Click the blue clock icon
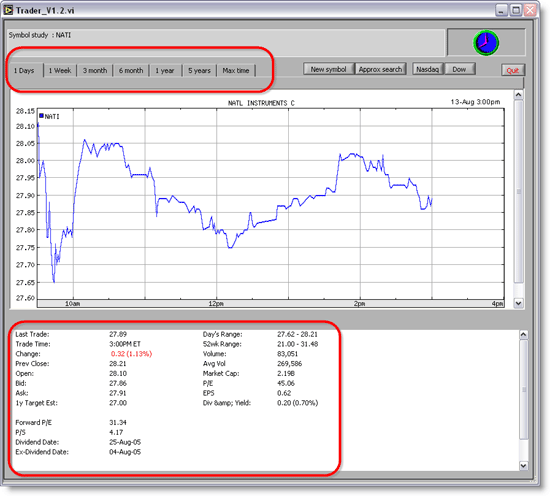 486,43
